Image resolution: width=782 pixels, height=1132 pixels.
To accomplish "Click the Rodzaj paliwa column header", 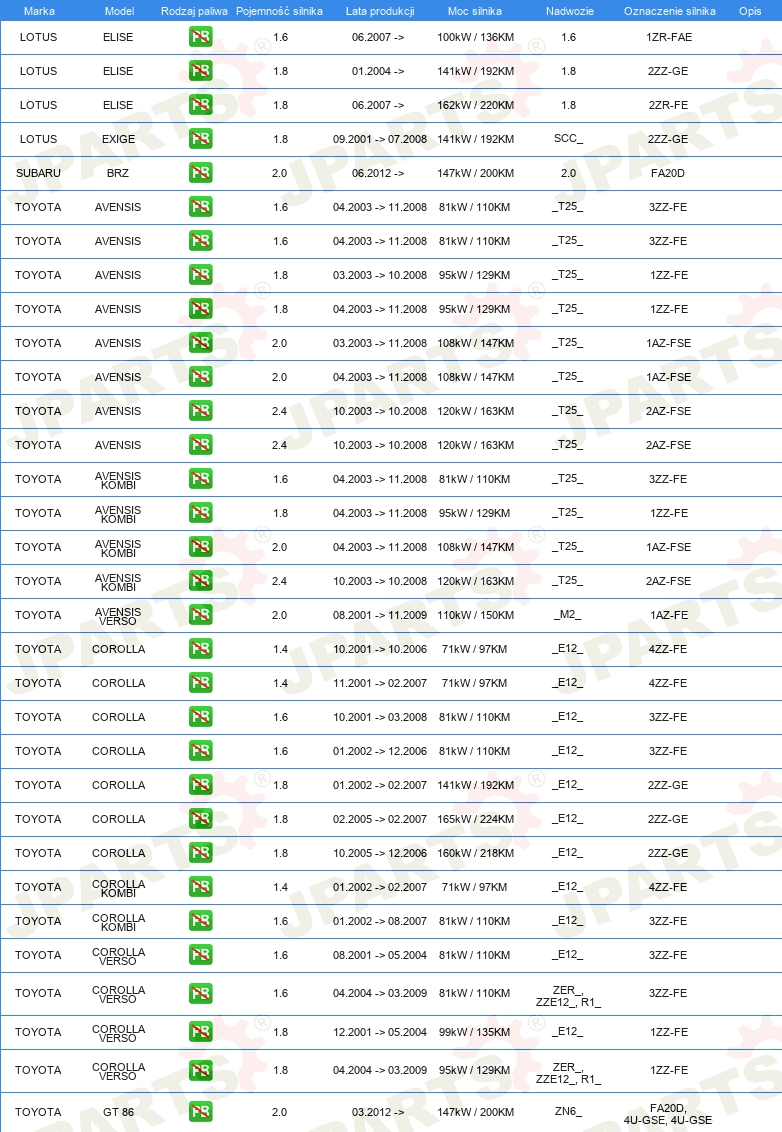I will [x=194, y=11].
